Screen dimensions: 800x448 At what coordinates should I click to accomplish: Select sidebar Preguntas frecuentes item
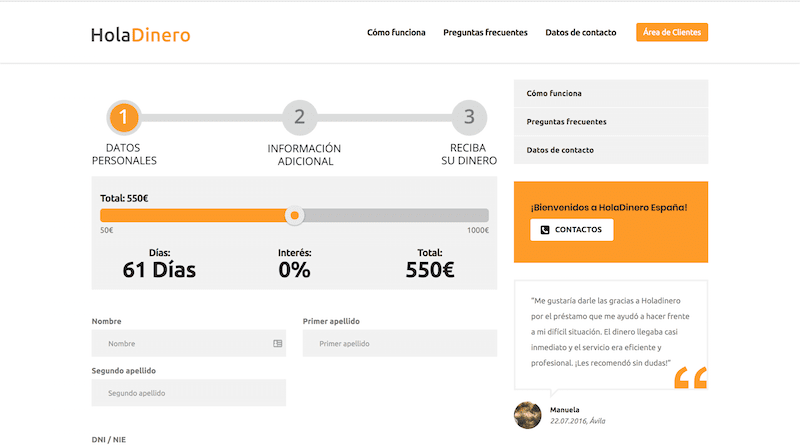click(611, 121)
